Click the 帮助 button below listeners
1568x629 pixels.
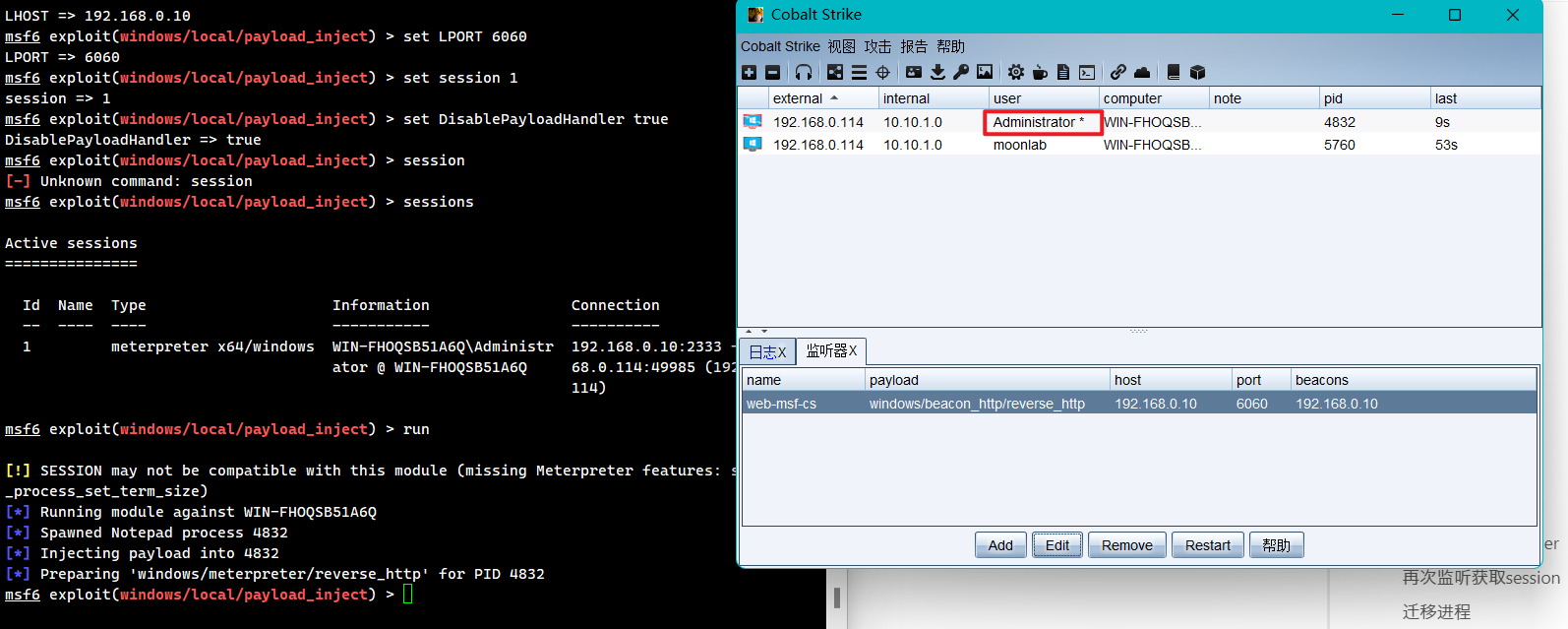[x=1277, y=545]
